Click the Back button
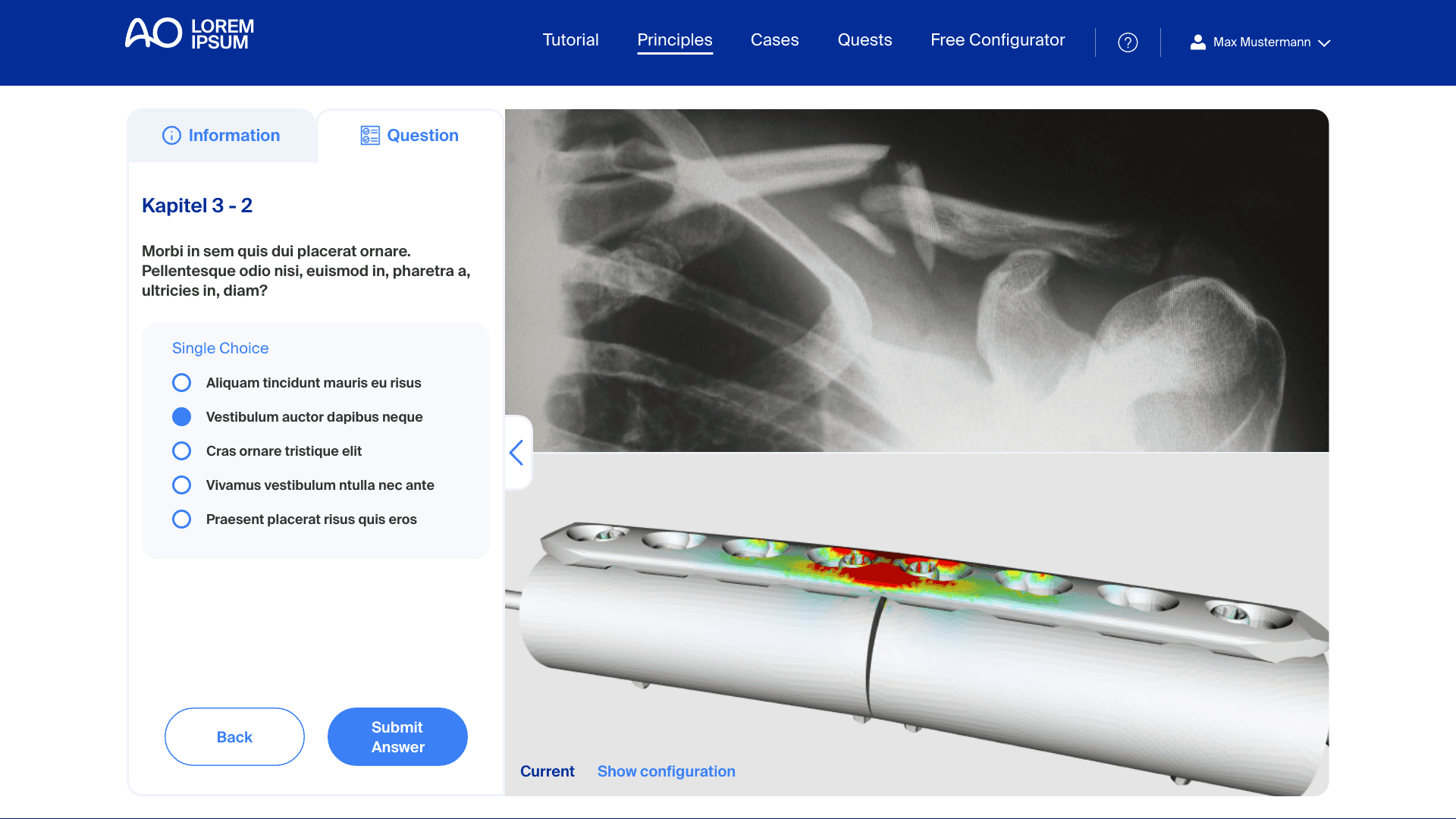 (x=234, y=737)
